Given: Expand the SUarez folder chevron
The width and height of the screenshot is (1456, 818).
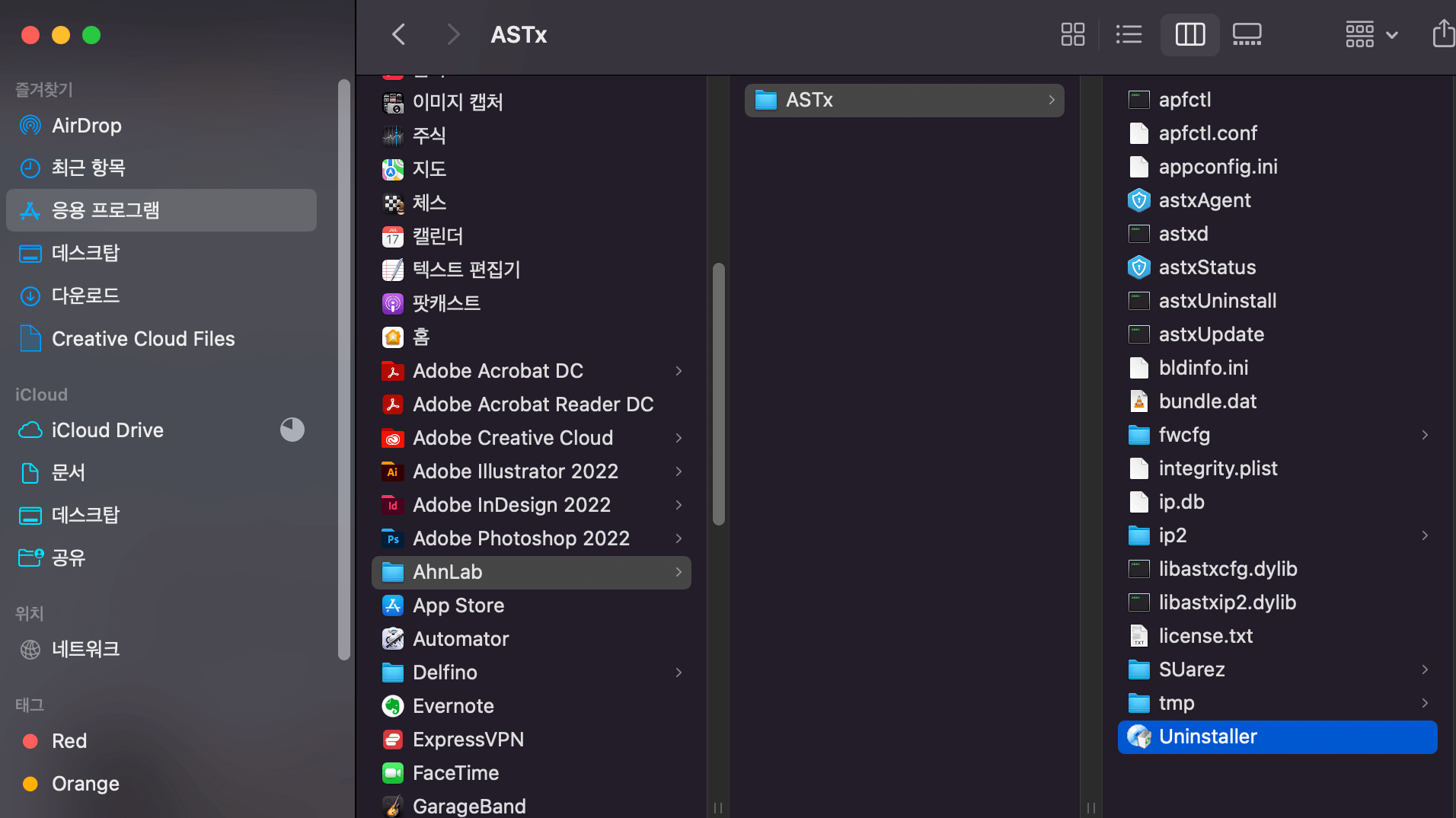Looking at the screenshot, I should pyautogui.click(x=1425, y=669).
